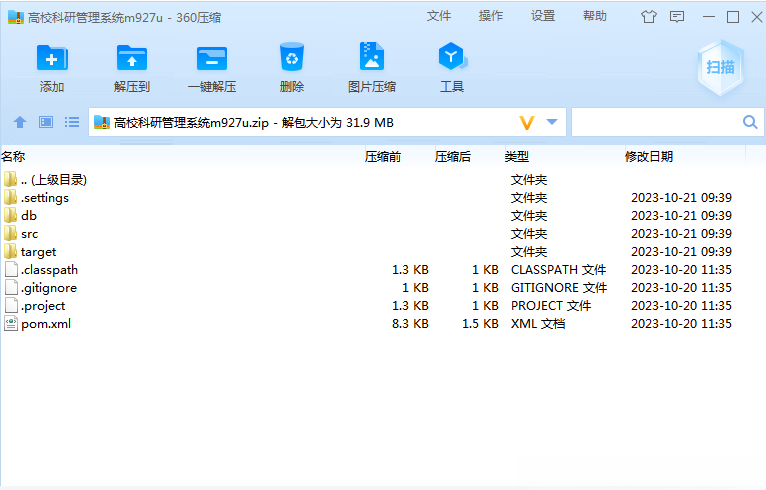Click the 360压缩 app icon in title bar
766x490 pixels.
[x=16, y=18]
